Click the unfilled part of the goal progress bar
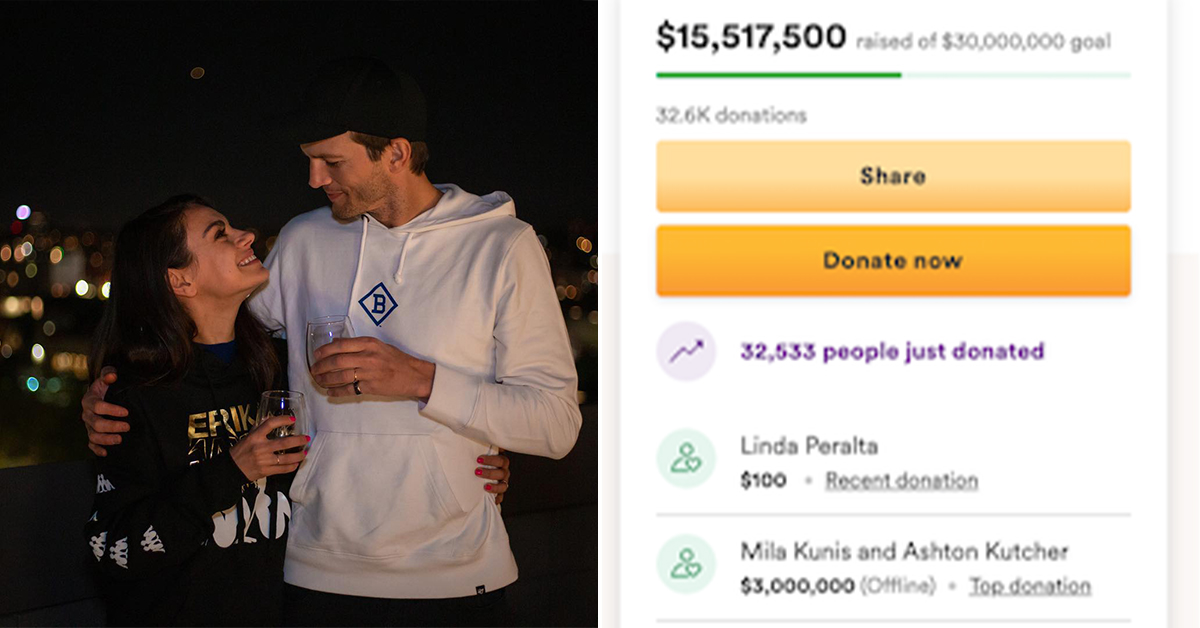The width and height of the screenshot is (1200, 628). [x=1015, y=75]
